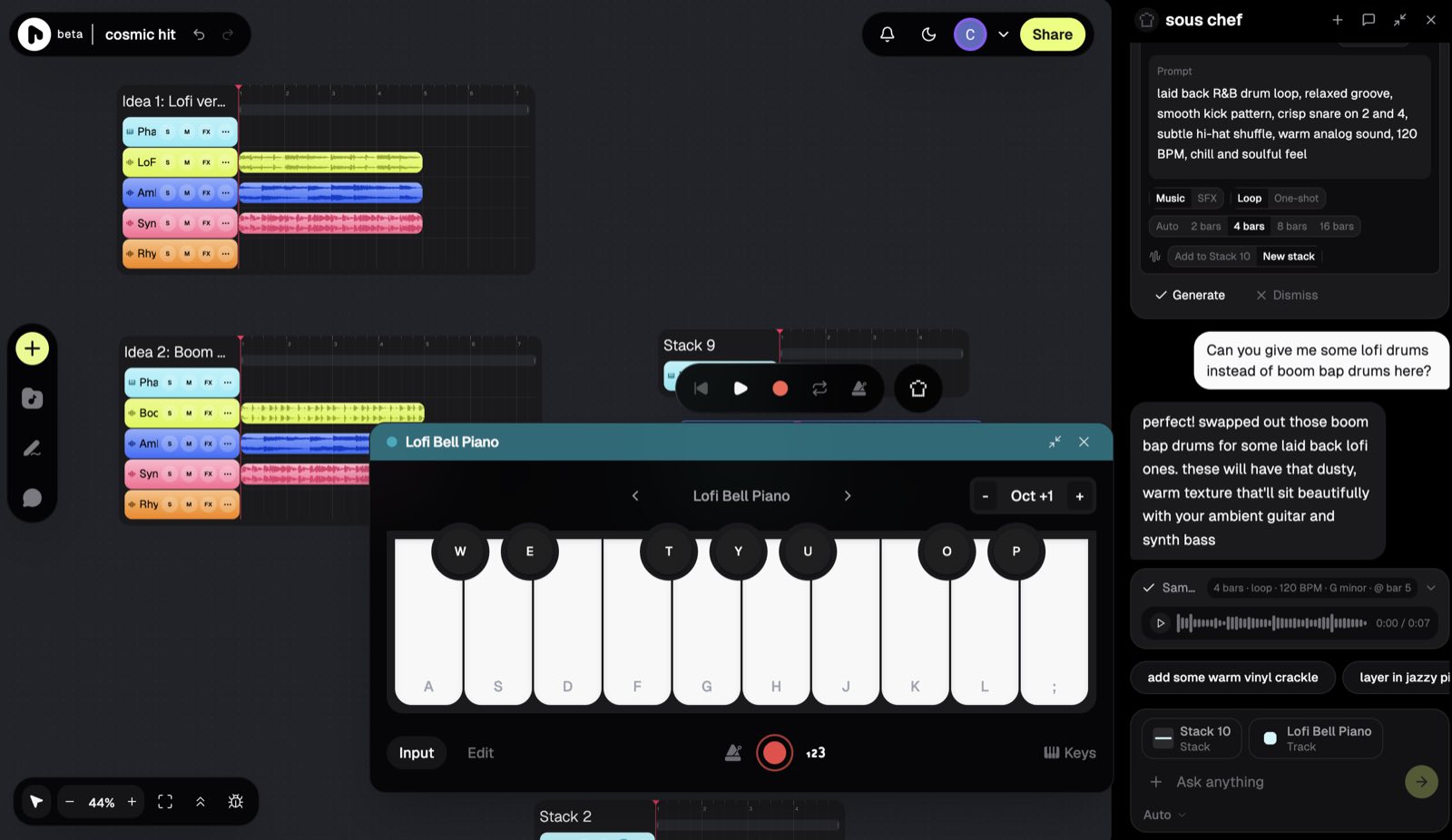Select the Loop option
The image size is (1452, 840).
click(x=1249, y=199)
